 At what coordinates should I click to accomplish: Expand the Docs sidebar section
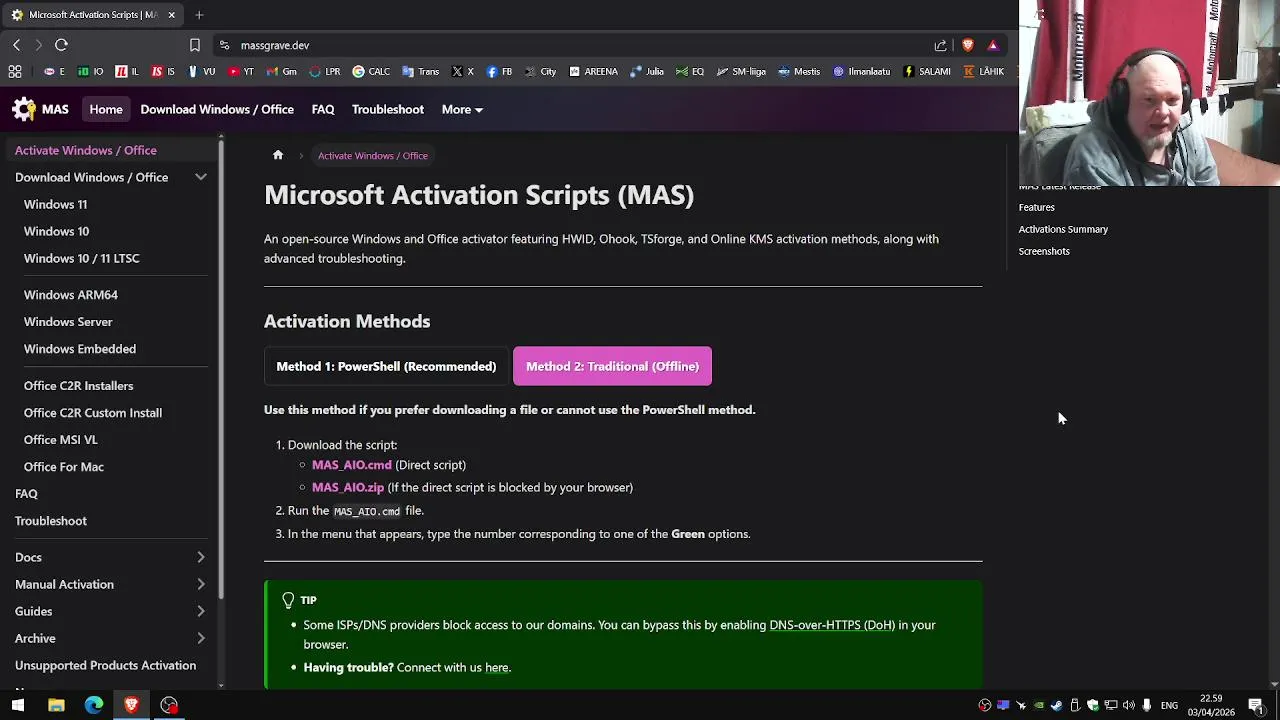coord(200,557)
